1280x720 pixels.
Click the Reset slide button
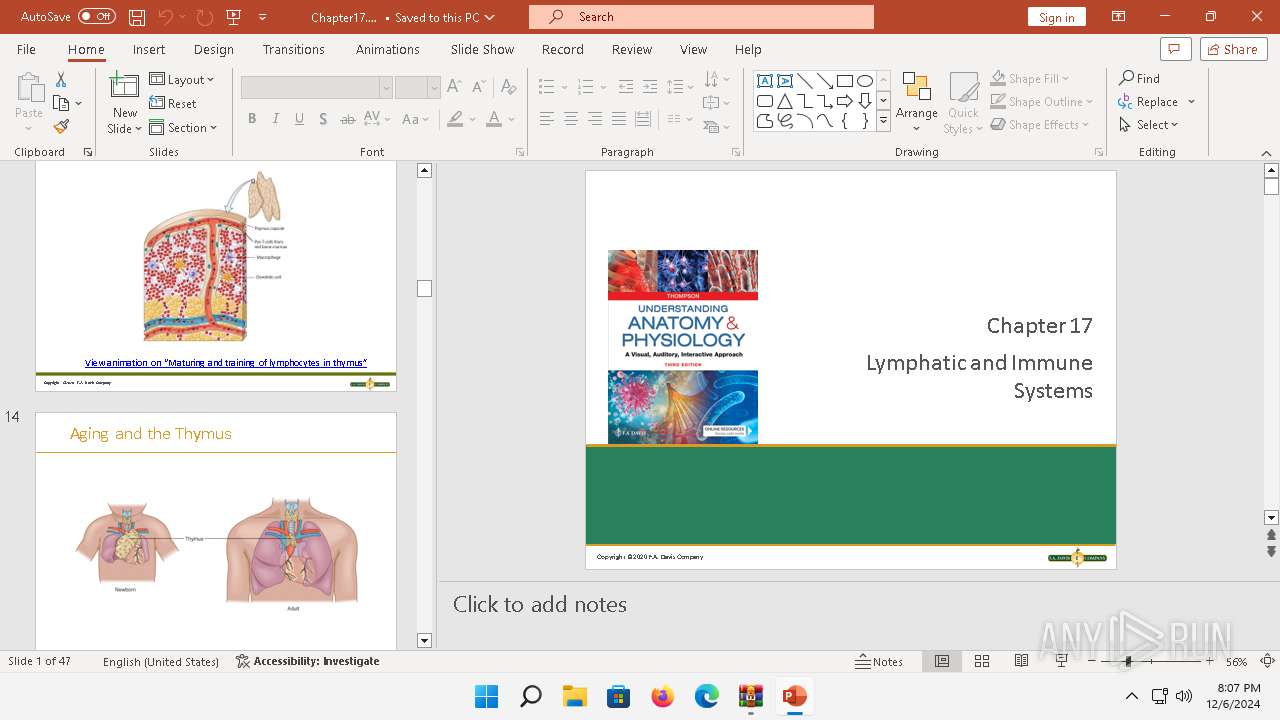173,103
